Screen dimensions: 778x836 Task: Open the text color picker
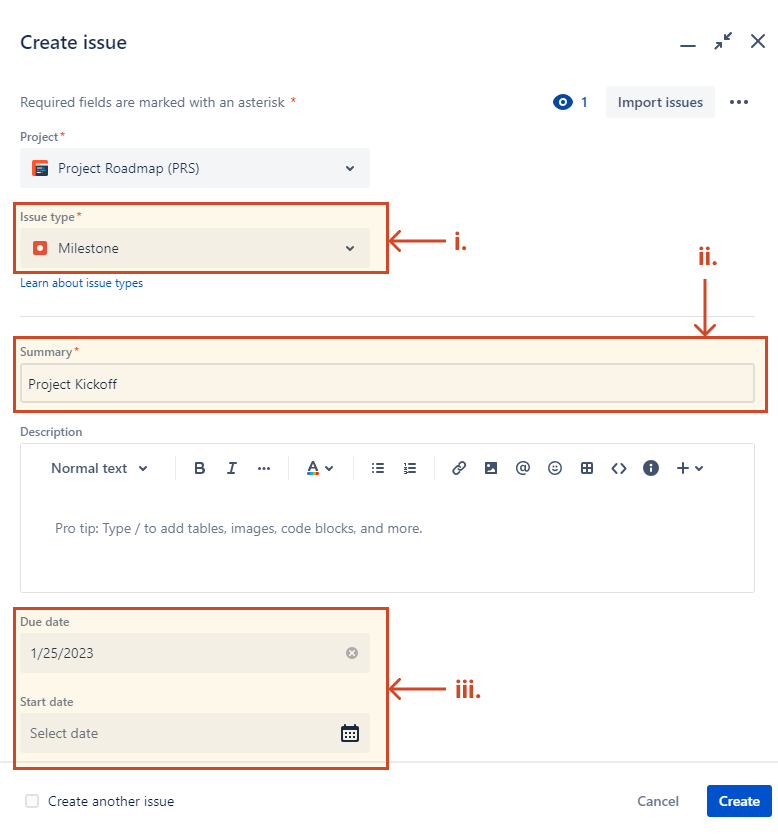click(x=320, y=468)
